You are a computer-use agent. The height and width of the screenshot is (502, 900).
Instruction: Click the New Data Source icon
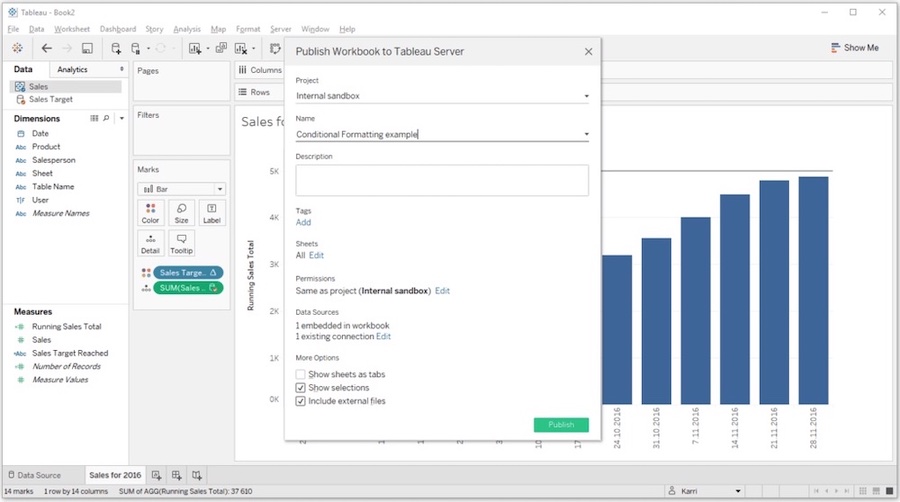click(x=116, y=48)
